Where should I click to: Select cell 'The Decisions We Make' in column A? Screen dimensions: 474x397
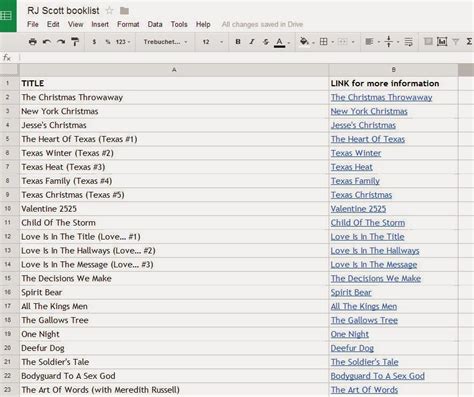pyautogui.click(x=174, y=278)
